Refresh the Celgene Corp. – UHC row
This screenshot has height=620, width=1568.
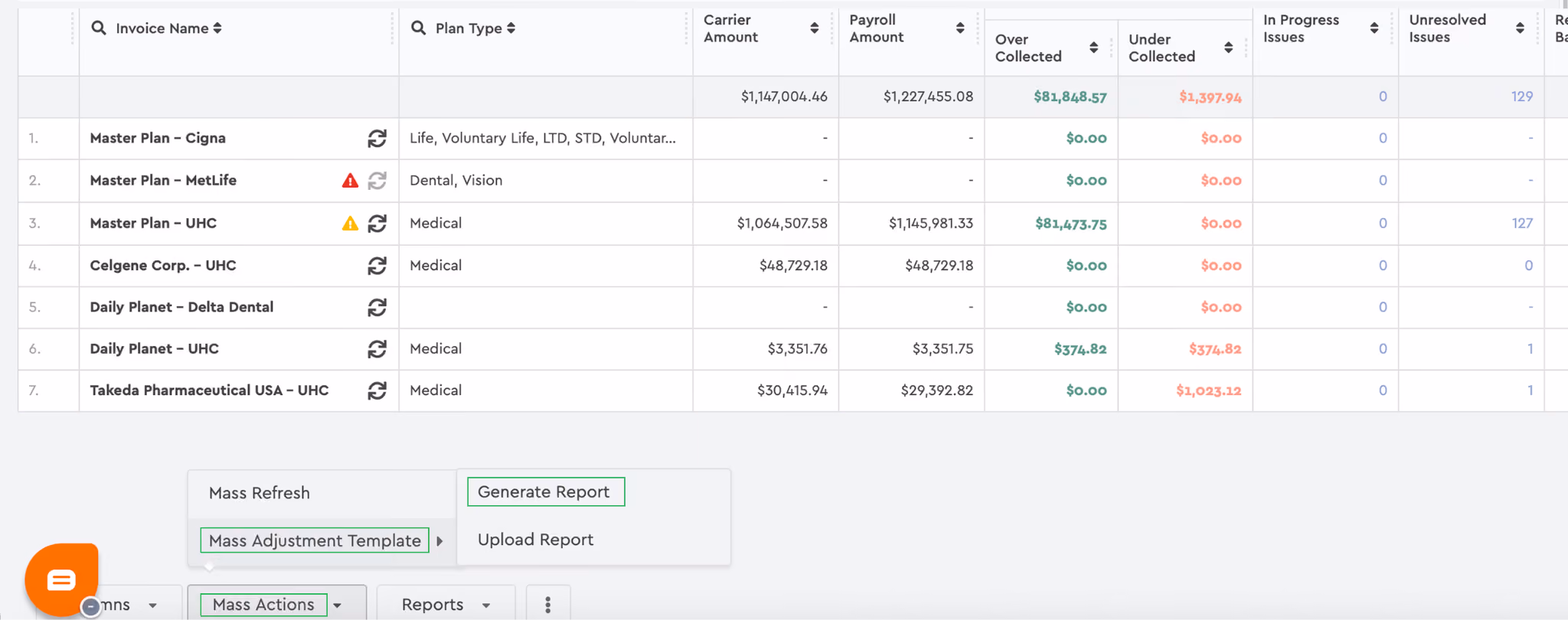(x=377, y=266)
